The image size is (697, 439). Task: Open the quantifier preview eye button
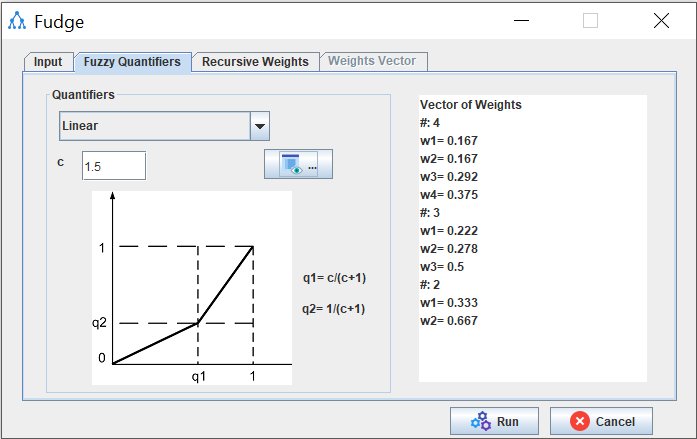(298, 165)
